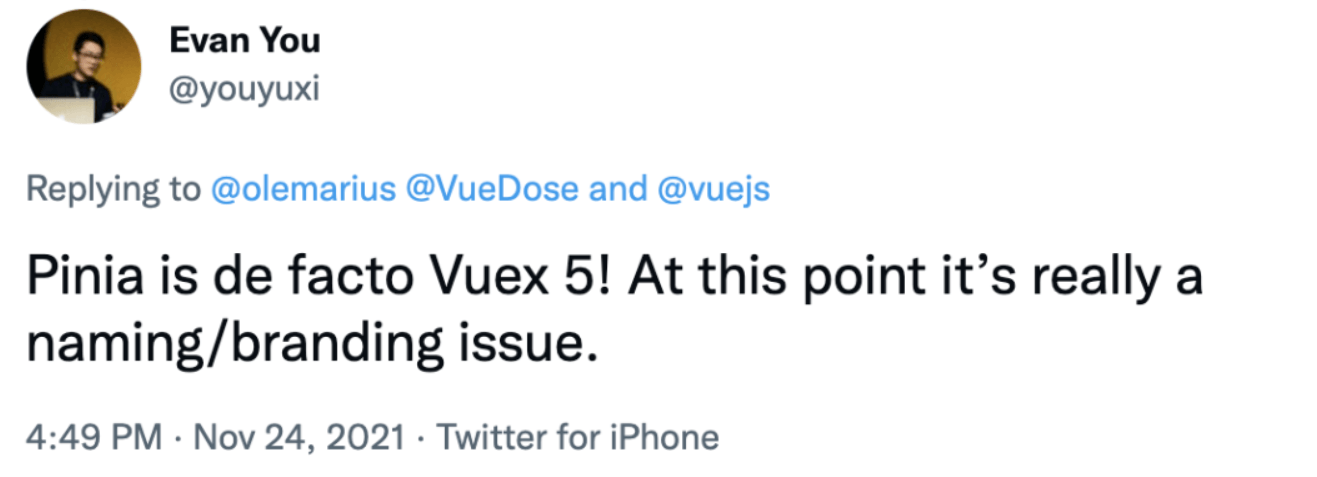Image resolution: width=1317 pixels, height=477 pixels.
Task: Visit the @olemarius mention link
Action: (x=304, y=189)
